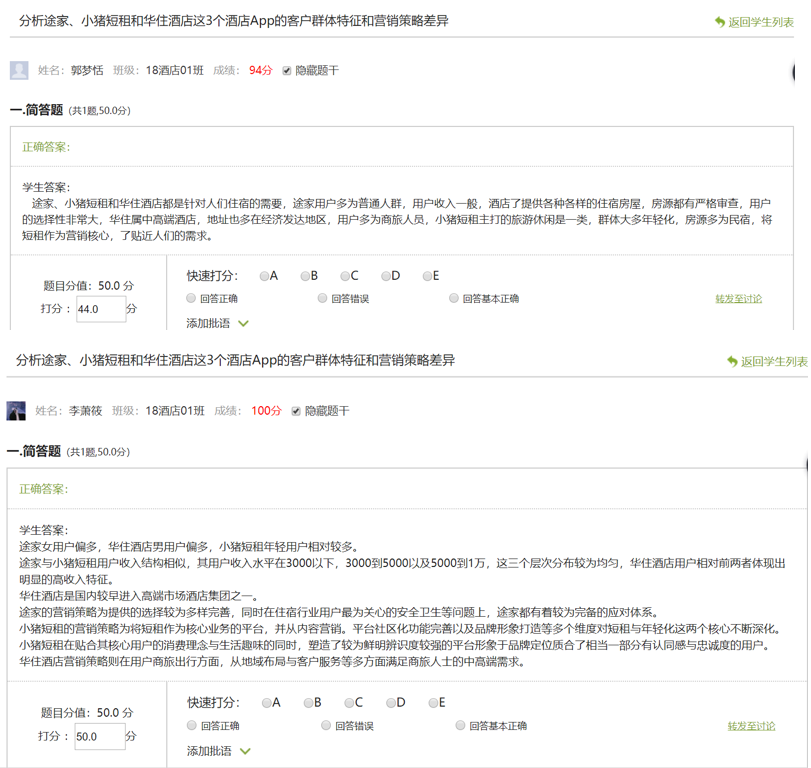Click 添加批语 label for 郭梦恬's answer
This screenshot has width=811, height=768.
pos(208,323)
